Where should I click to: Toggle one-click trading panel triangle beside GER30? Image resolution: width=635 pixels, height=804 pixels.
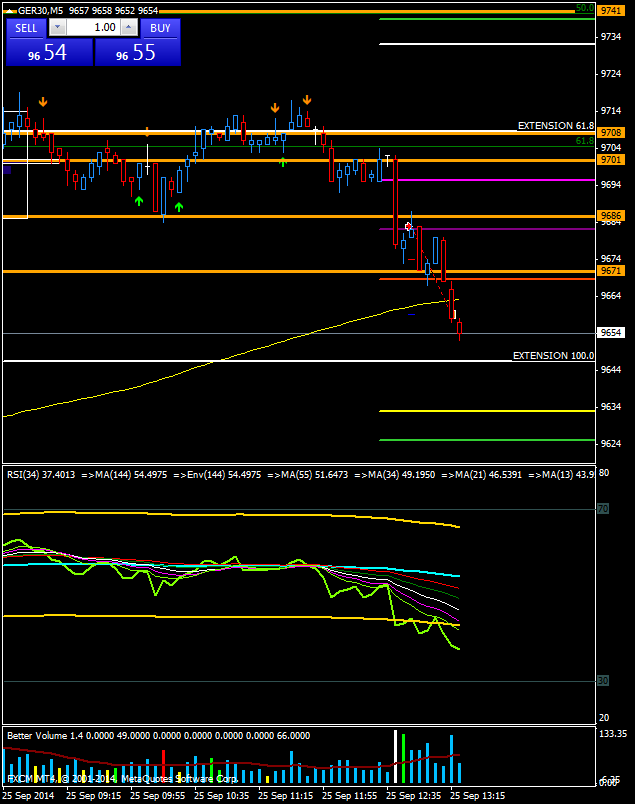point(10,10)
